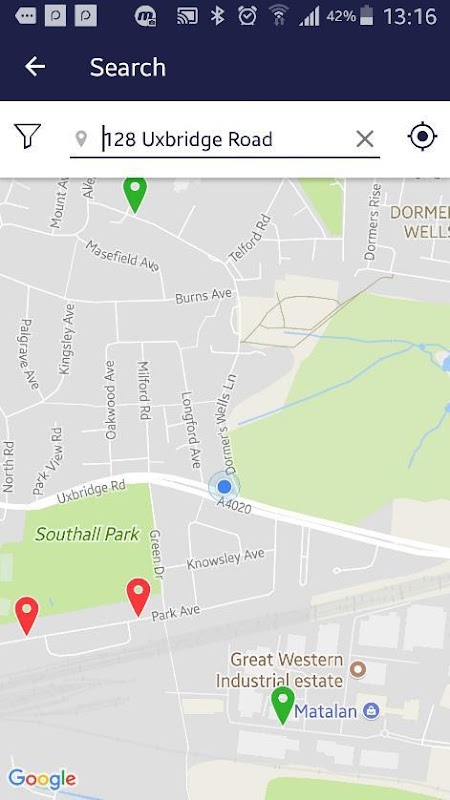Tap the Great Western Industrial estate marker
Image resolution: width=450 pixels, height=800 pixels.
[358, 669]
